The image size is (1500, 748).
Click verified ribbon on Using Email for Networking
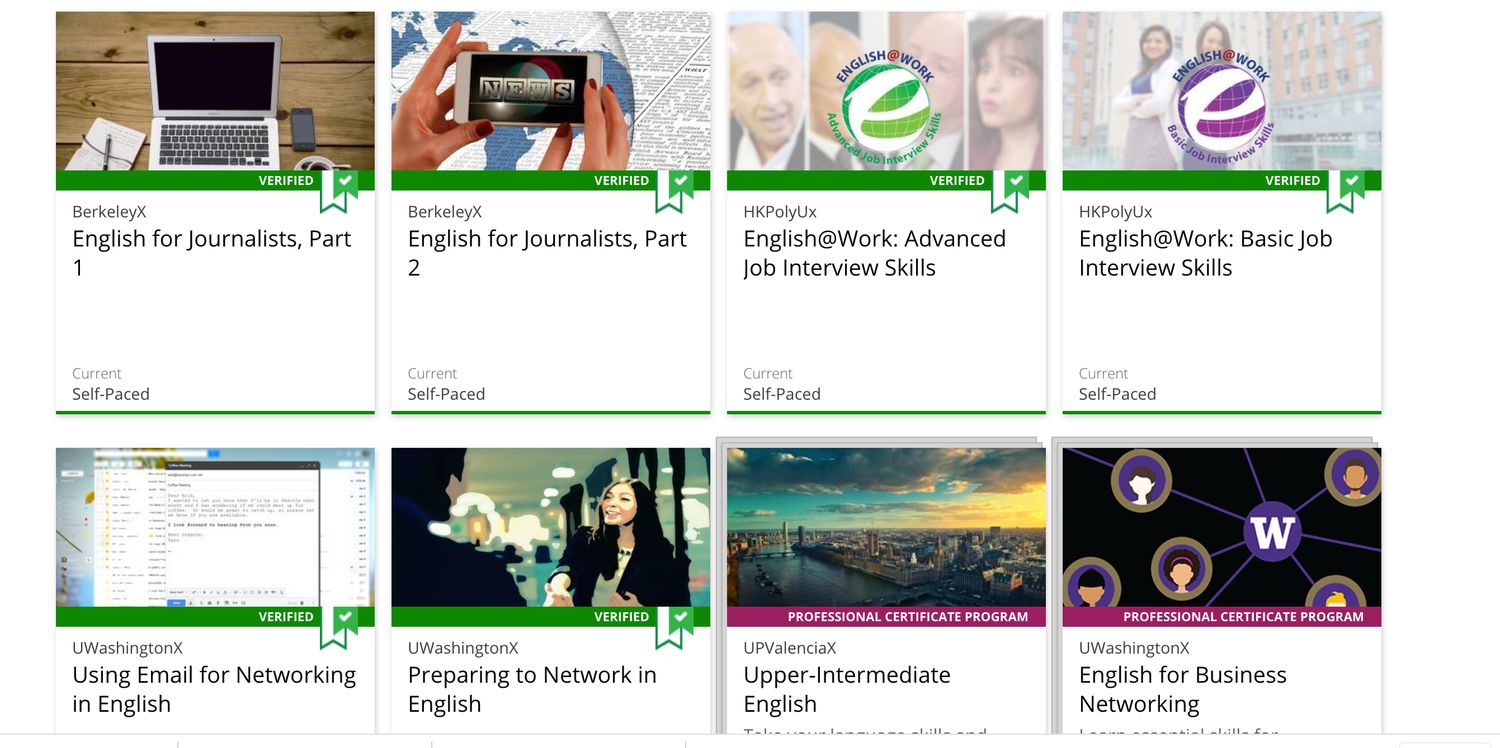[339, 626]
